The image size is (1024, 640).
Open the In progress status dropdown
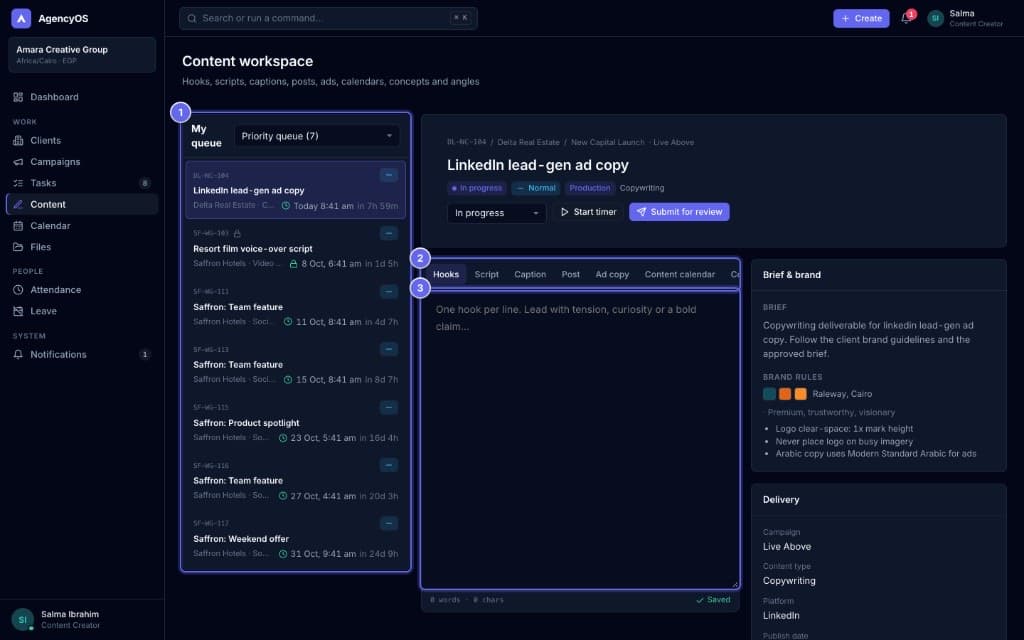[x=496, y=212]
